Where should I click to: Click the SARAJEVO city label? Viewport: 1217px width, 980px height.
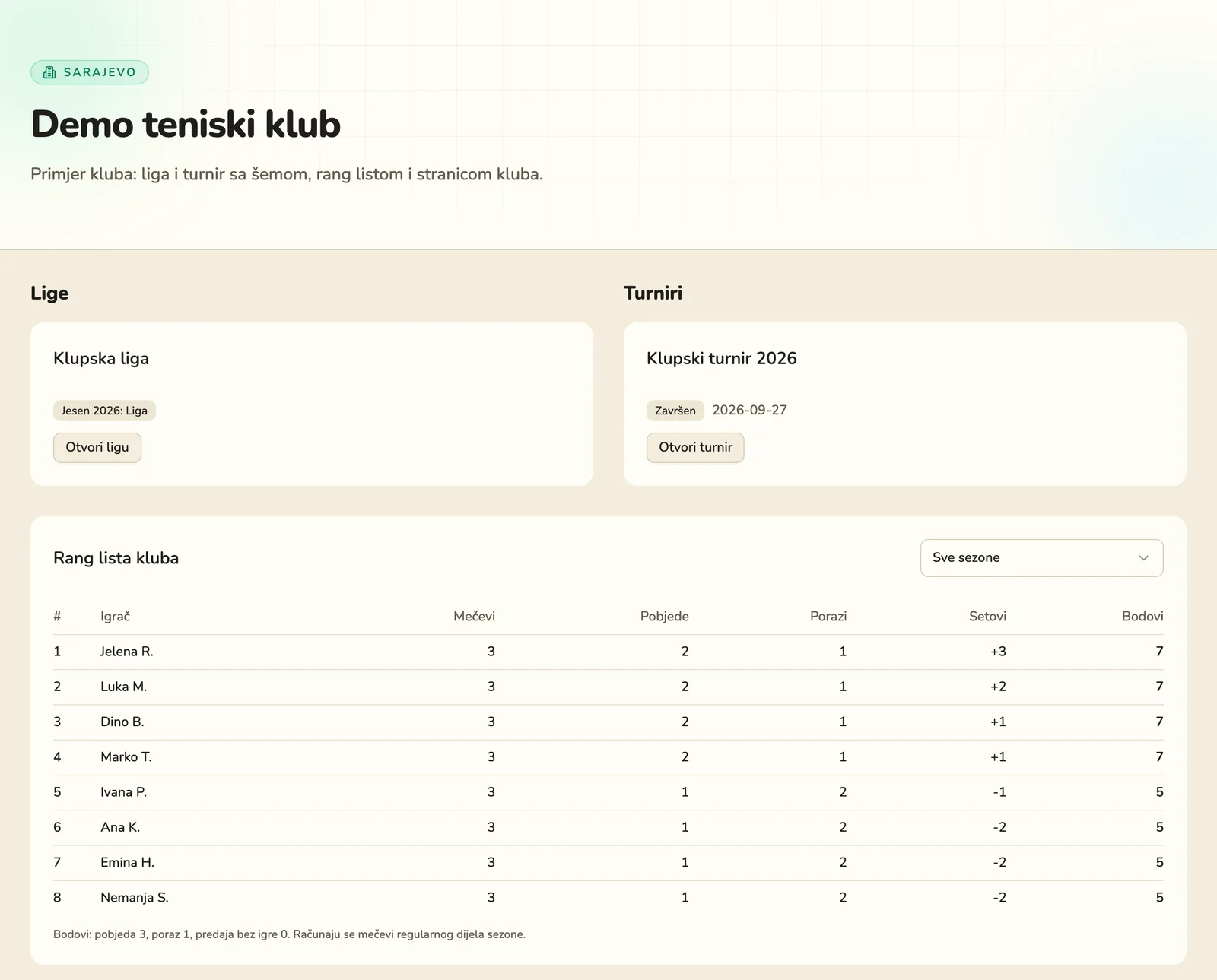click(100, 72)
